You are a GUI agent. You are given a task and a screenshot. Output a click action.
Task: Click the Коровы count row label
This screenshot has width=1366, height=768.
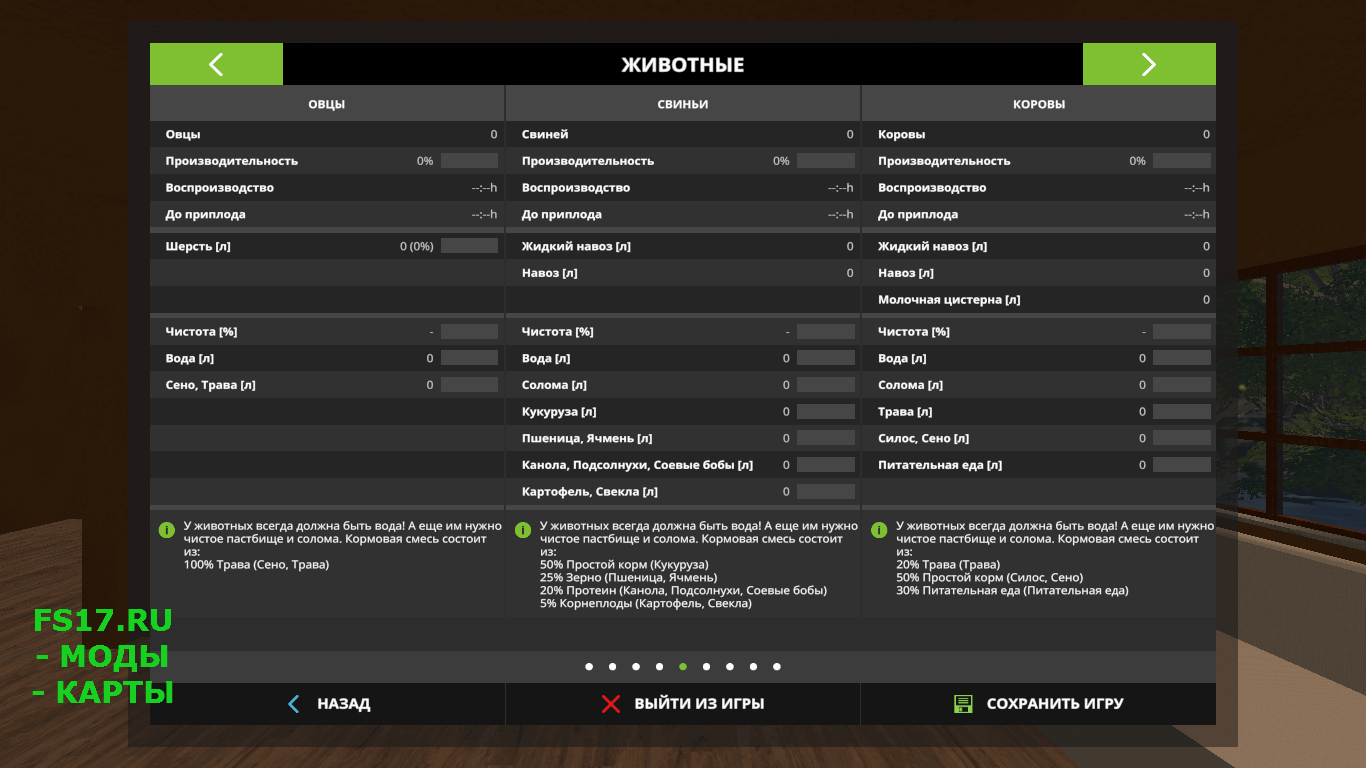(x=901, y=134)
